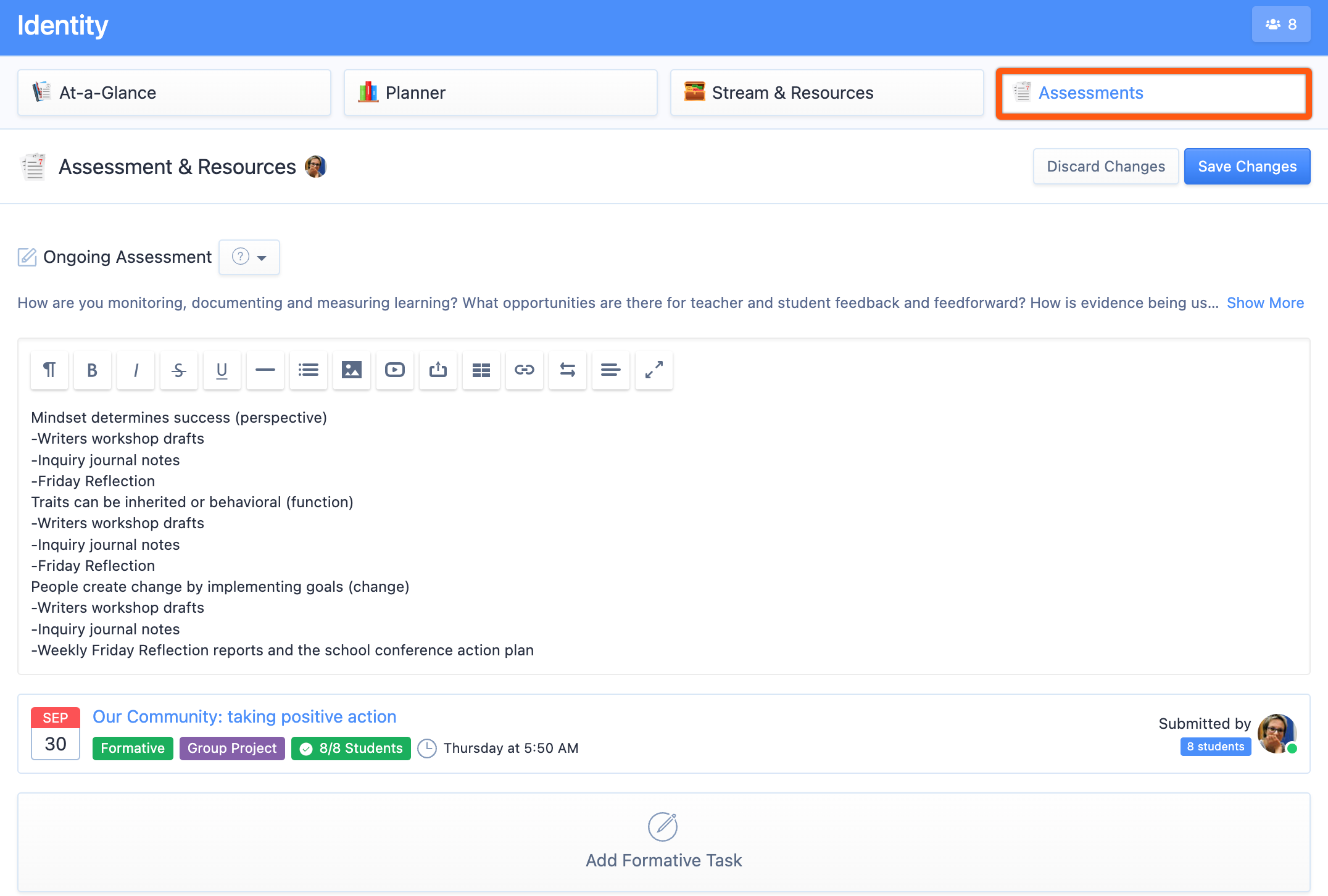This screenshot has height=896, width=1328.
Task: Insert an image into editor
Action: [x=352, y=370]
